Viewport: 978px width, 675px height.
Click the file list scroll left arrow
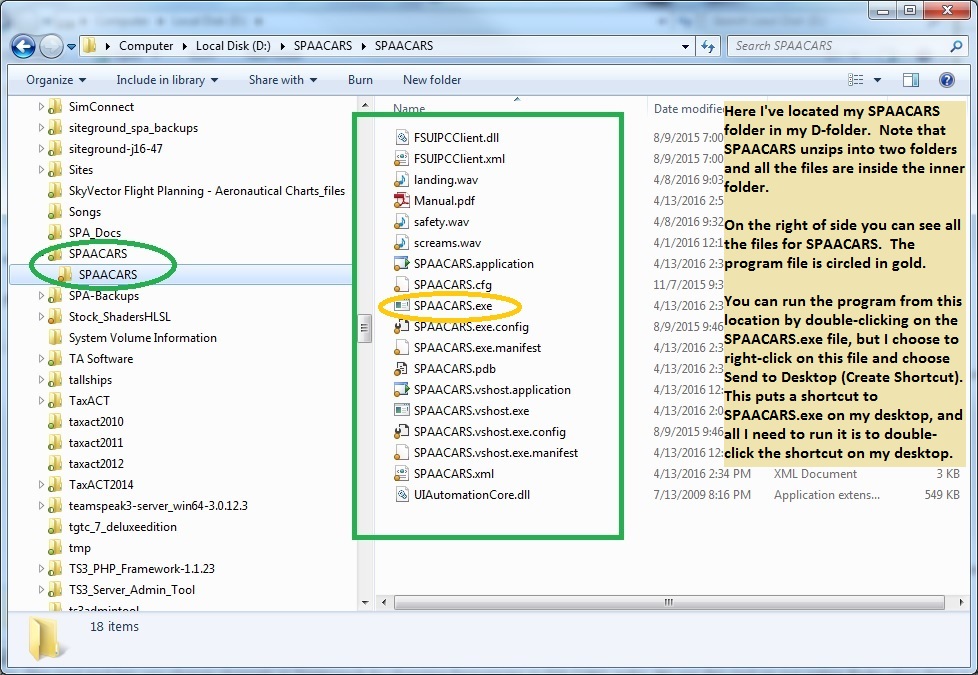(x=384, y=602)
